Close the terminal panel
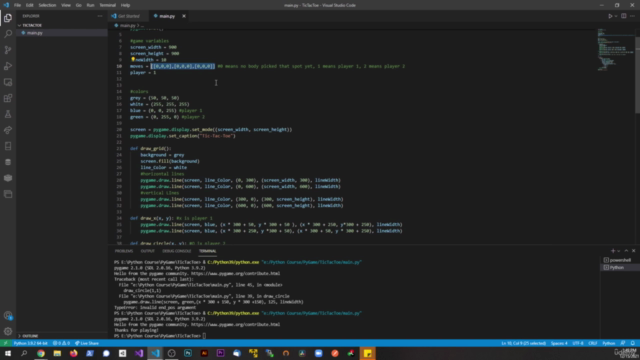This screenshot has height=360, width=640. click(x=633, y=251)
